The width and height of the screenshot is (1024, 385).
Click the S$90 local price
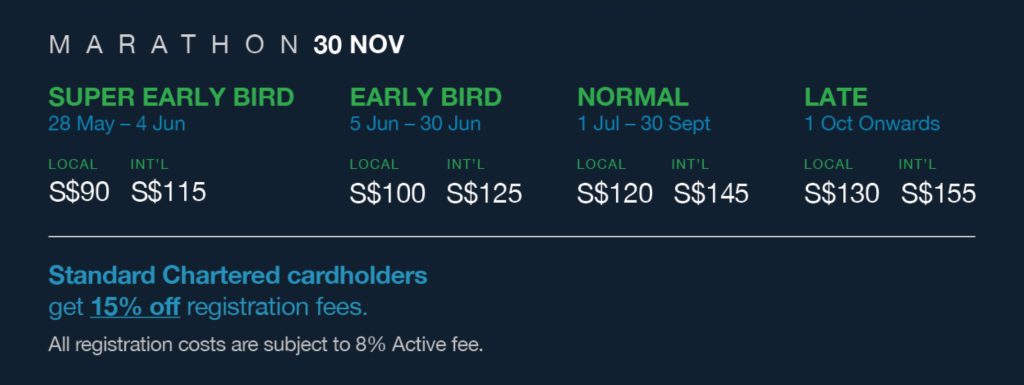tap(79, 192)
